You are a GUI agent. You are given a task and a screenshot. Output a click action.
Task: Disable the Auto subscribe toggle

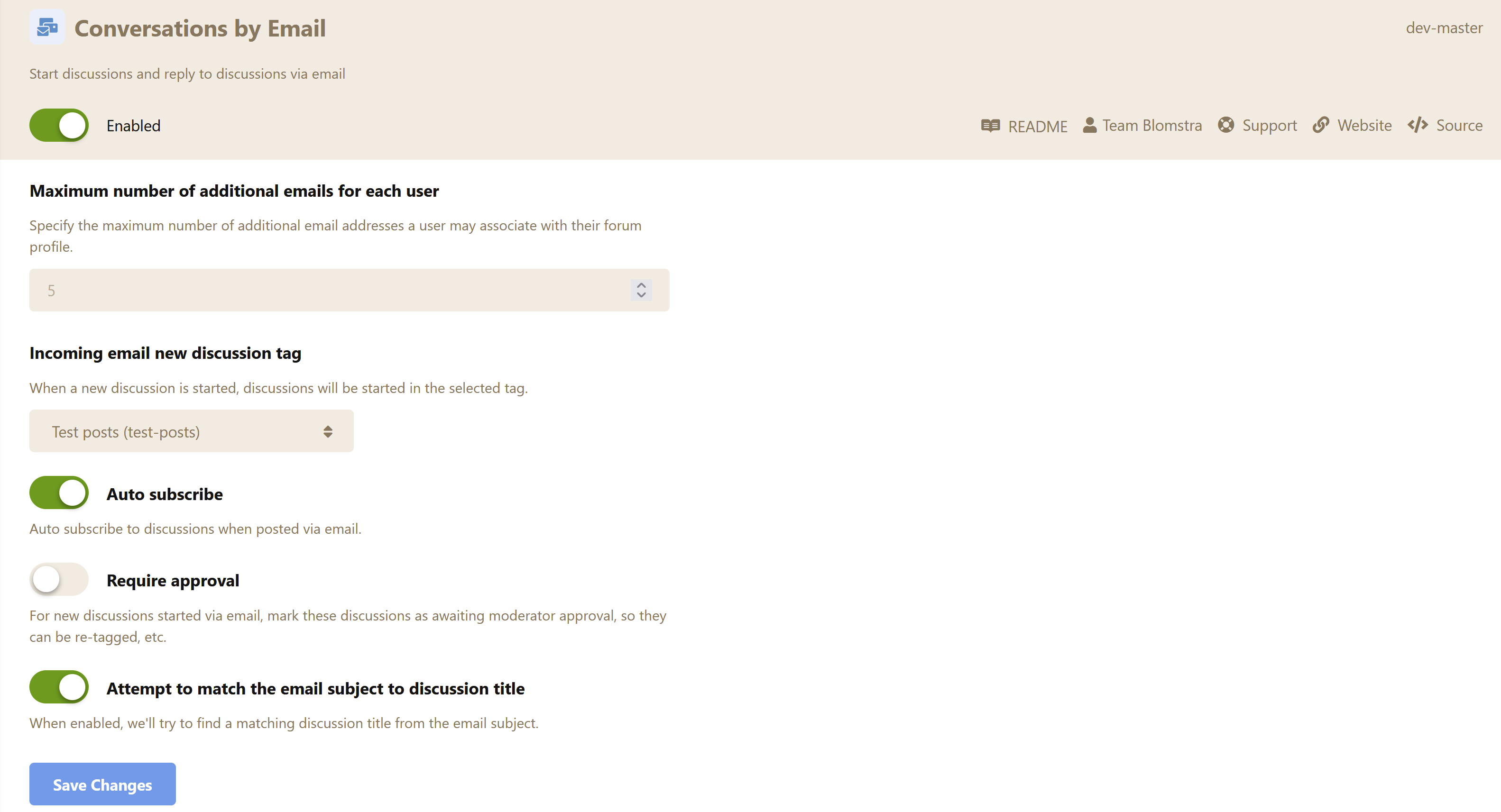point(59,493)
